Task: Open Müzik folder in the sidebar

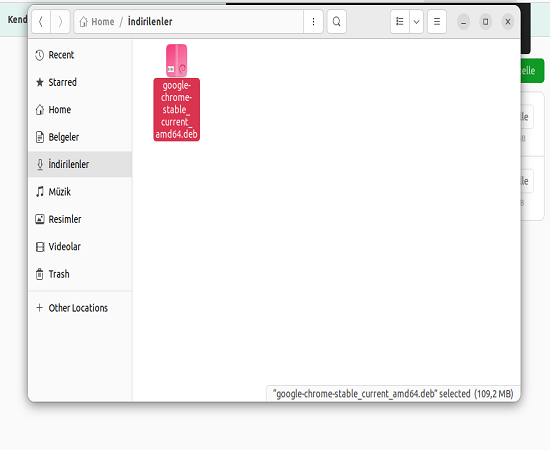Action: [x=80, y=192]
